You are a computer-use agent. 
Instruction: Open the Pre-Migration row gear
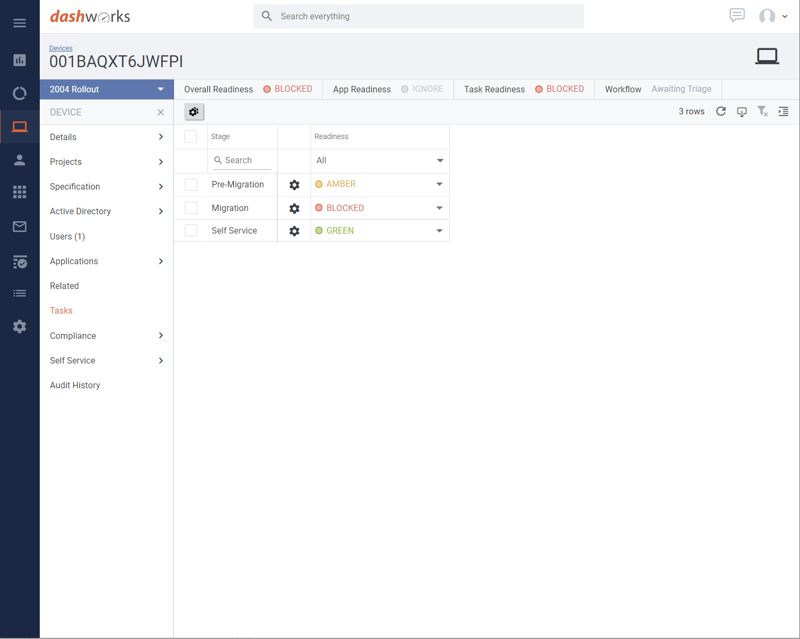coord(294,185)
